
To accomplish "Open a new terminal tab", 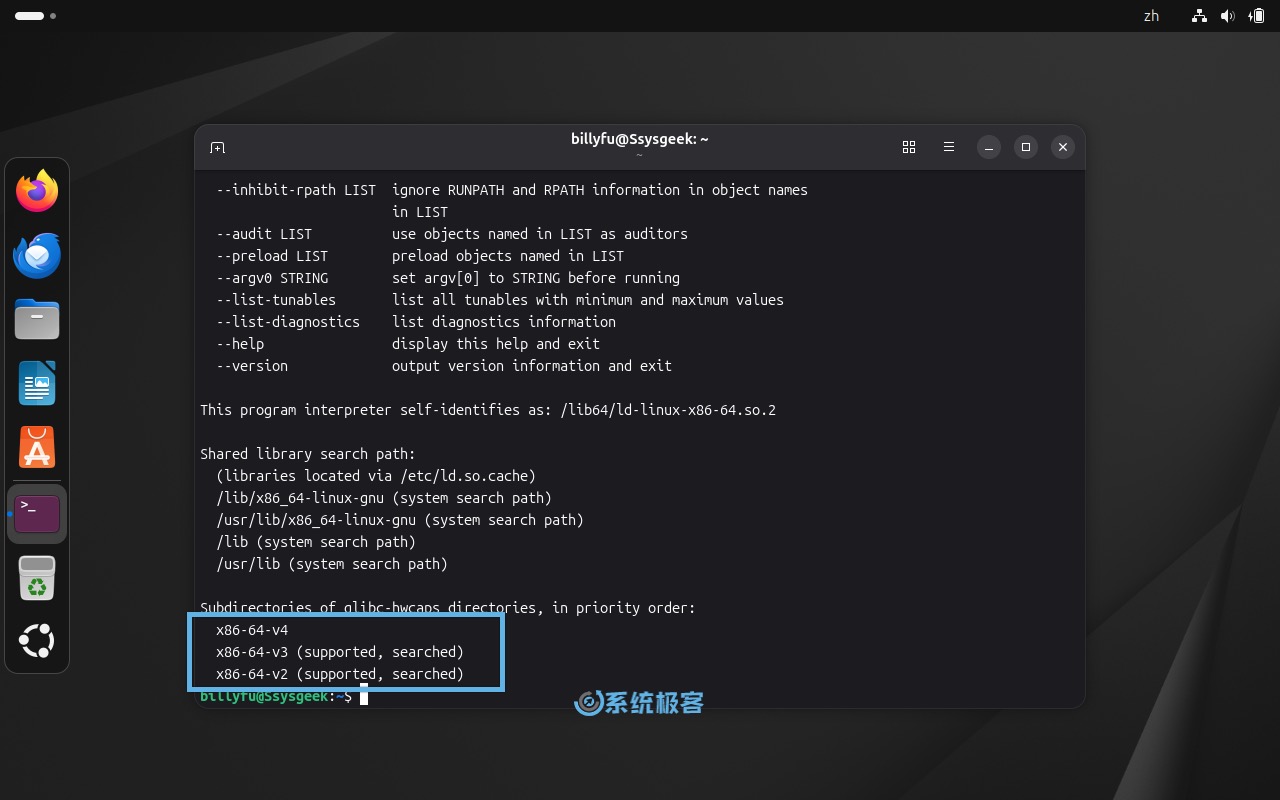I will 217,147.
